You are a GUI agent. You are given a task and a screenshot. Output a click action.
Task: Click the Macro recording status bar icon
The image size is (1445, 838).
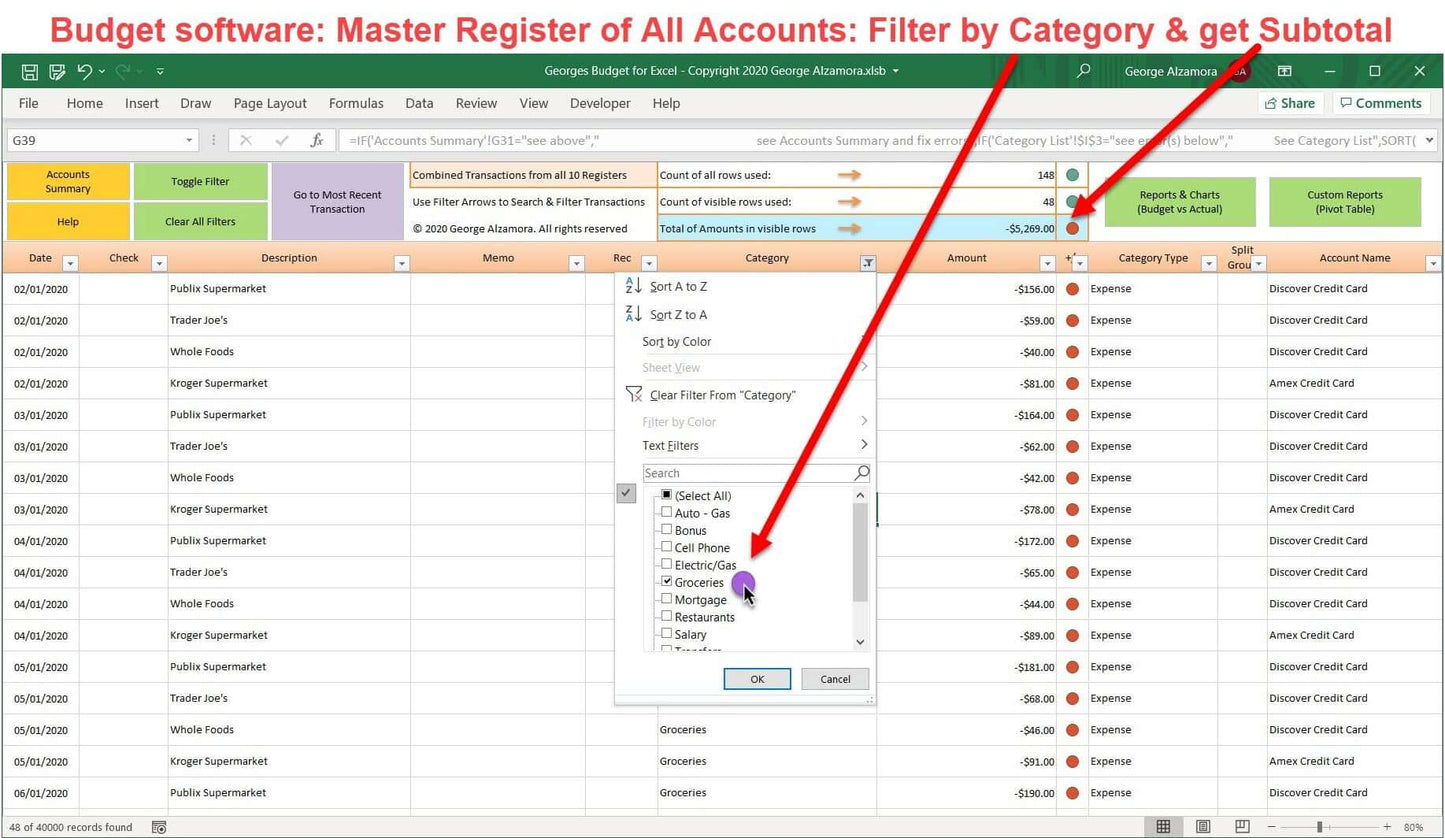tap(159, 827)
